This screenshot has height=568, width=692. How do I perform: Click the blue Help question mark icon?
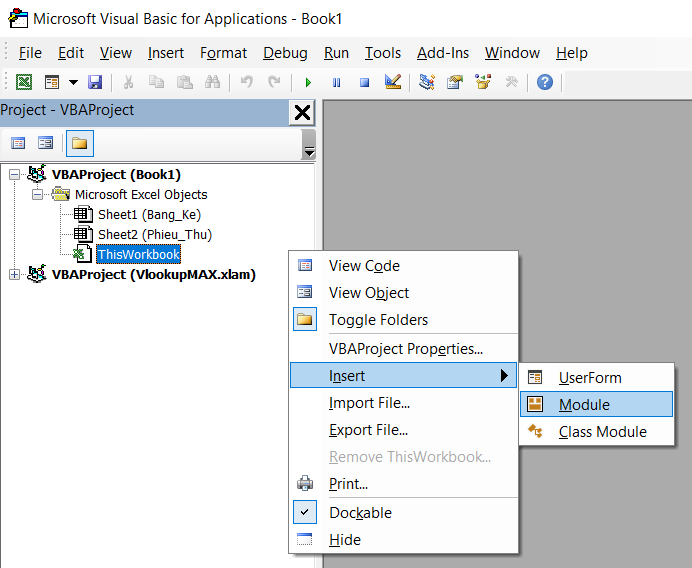pyautogui.click(x=545, y=82)
